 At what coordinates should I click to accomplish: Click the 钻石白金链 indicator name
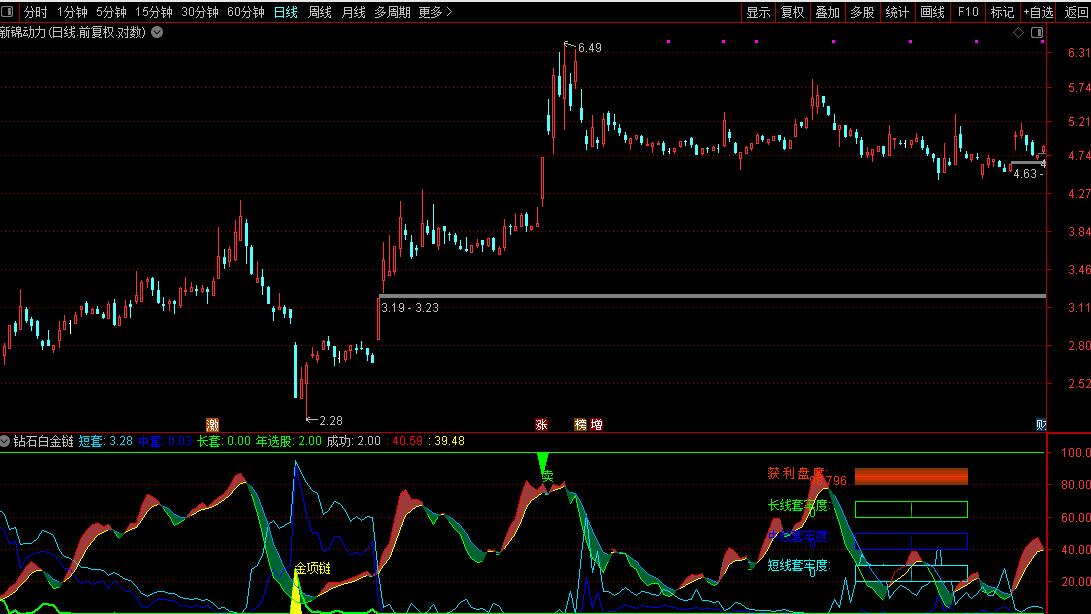pos(43,441)
